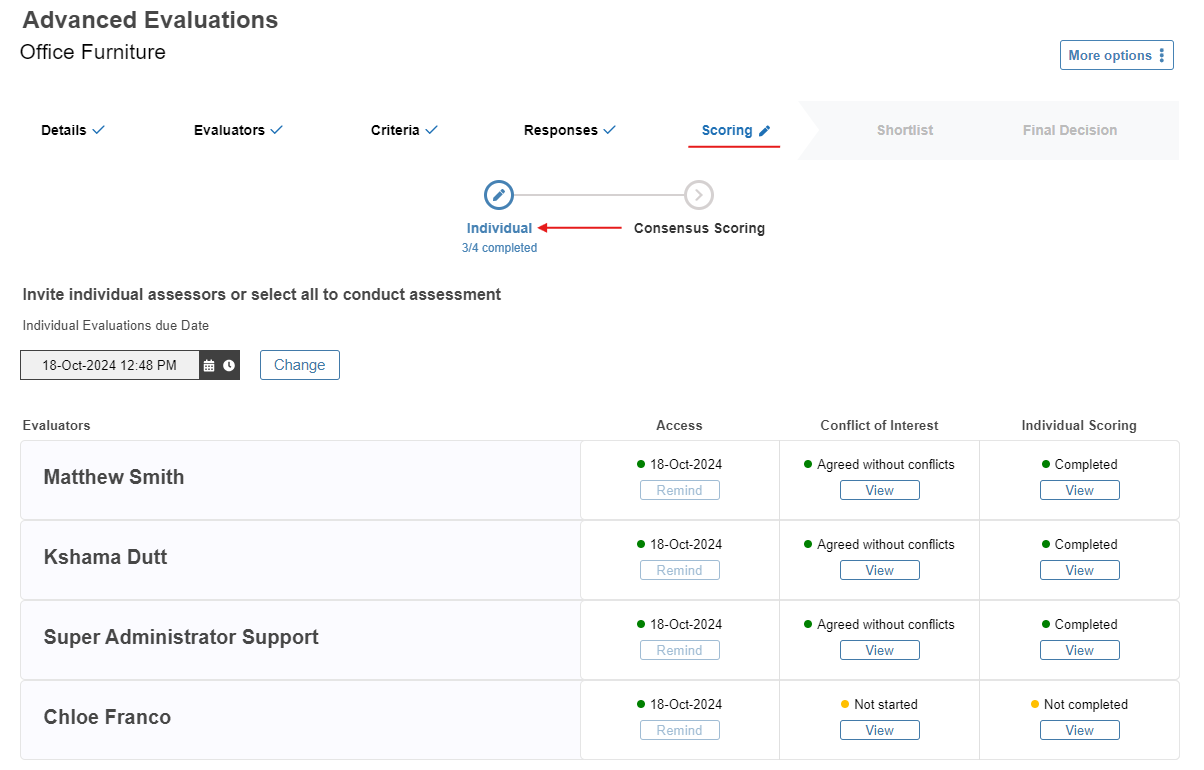Viewport: 1204px width, 770px height.
Task: Remind Matthew Smith about access
Action: point(680,490)
